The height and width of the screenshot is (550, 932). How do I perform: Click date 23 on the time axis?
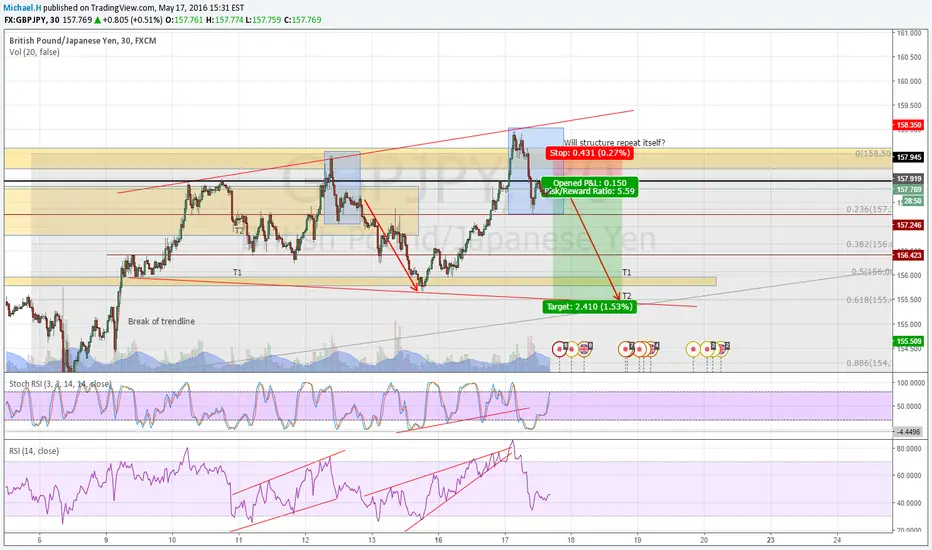point(771,540)
